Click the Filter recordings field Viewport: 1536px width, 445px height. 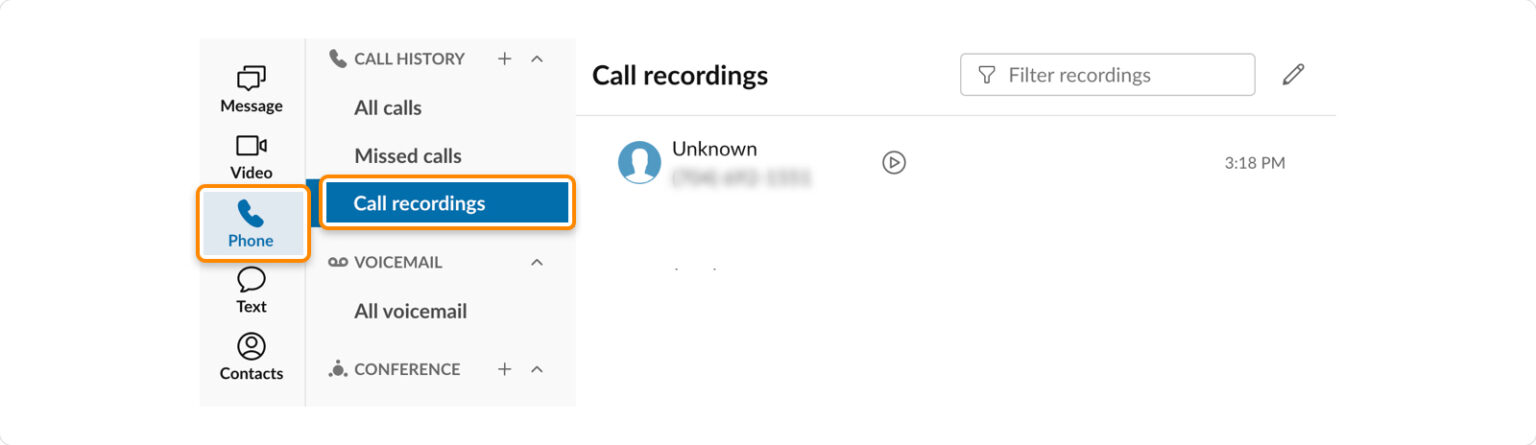pyautogui.click(x=1107, y=75)
